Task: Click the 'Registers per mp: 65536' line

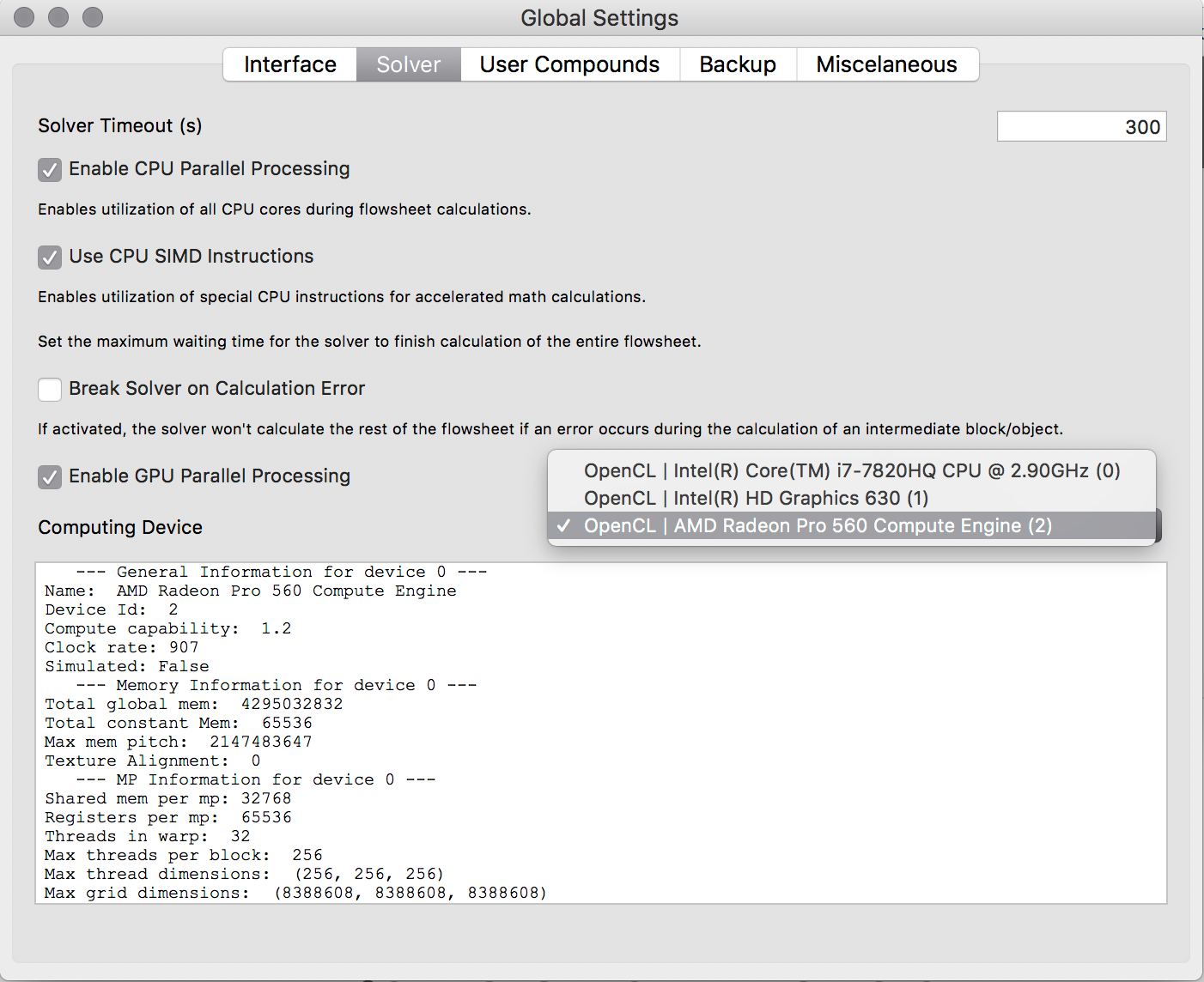Action: [168, 817]
